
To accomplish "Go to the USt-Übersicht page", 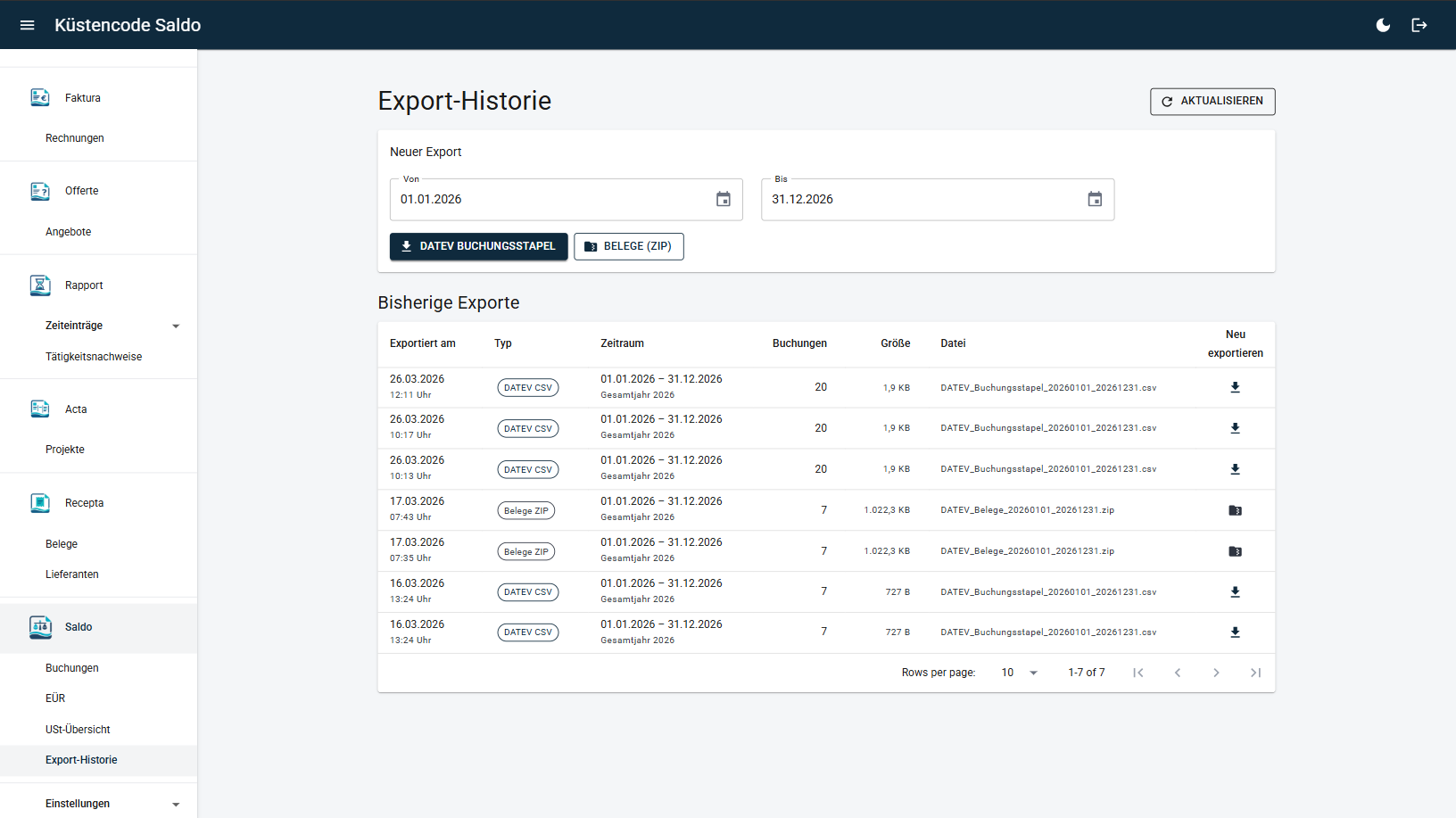I will (x=78, y=730).
